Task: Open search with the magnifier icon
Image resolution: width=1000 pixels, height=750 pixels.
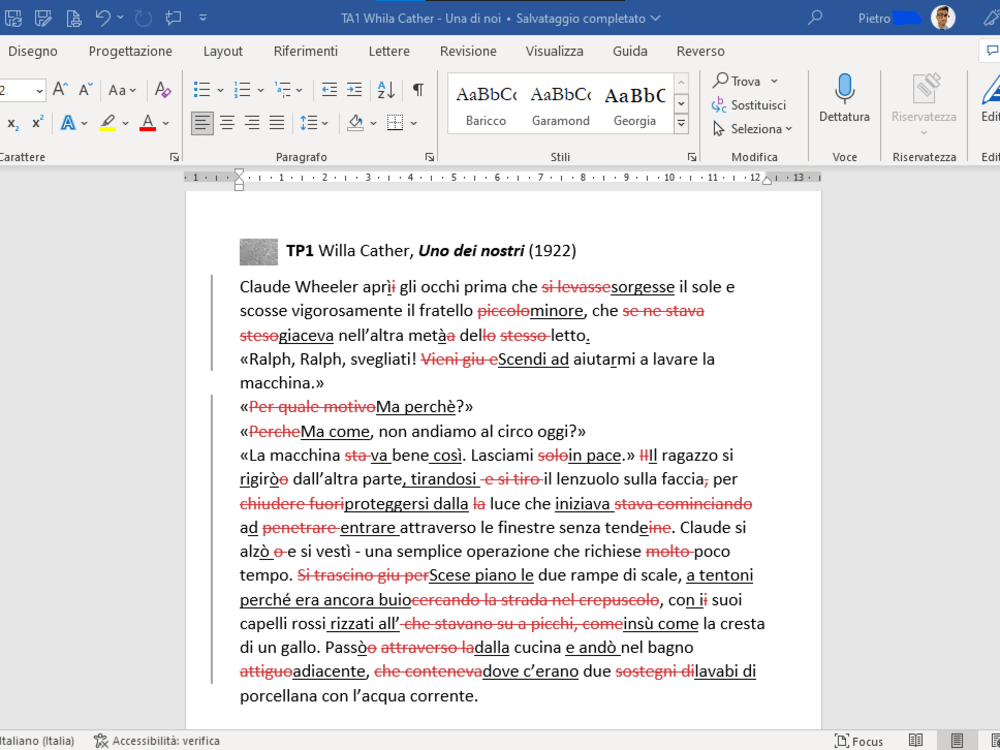Action: click(814, 18)
